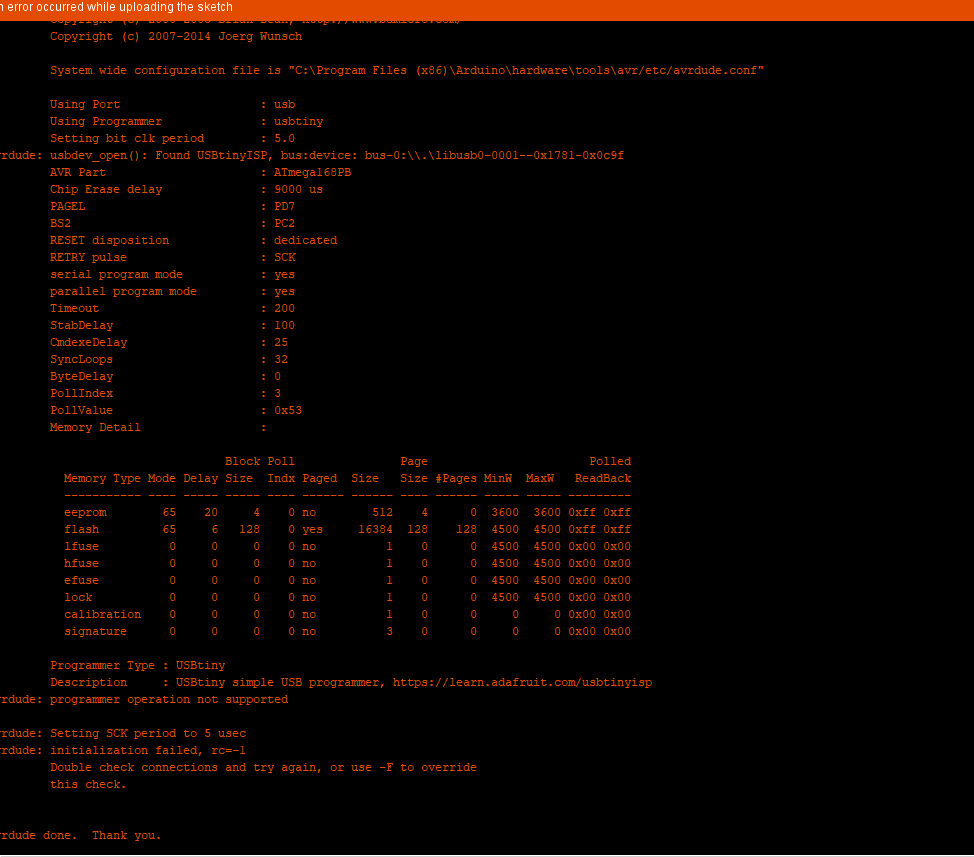Click the Timeout value 200
This screenshot has height=857, width=974.
point(284,309)
